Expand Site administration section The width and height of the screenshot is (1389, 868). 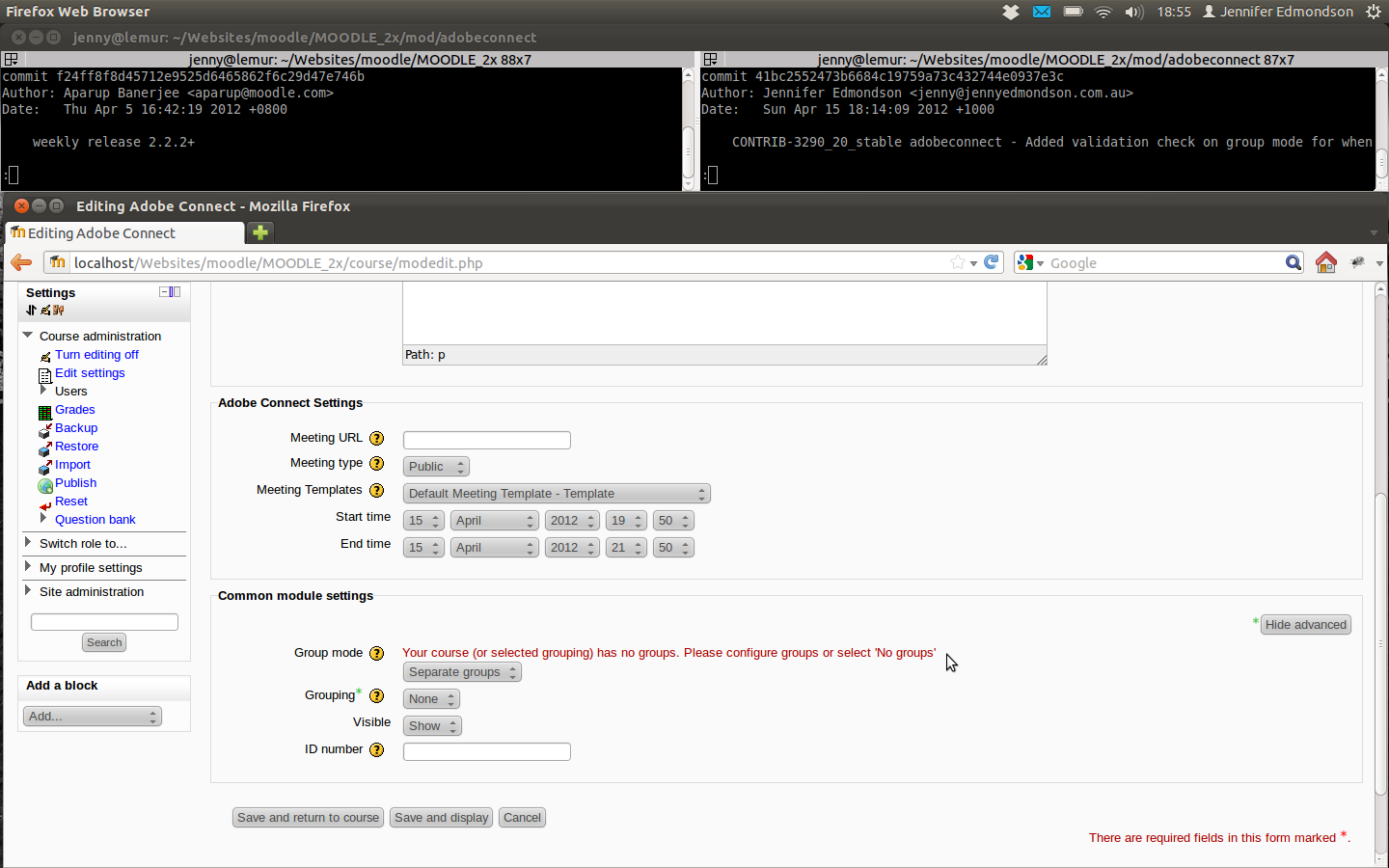point(28,591)
